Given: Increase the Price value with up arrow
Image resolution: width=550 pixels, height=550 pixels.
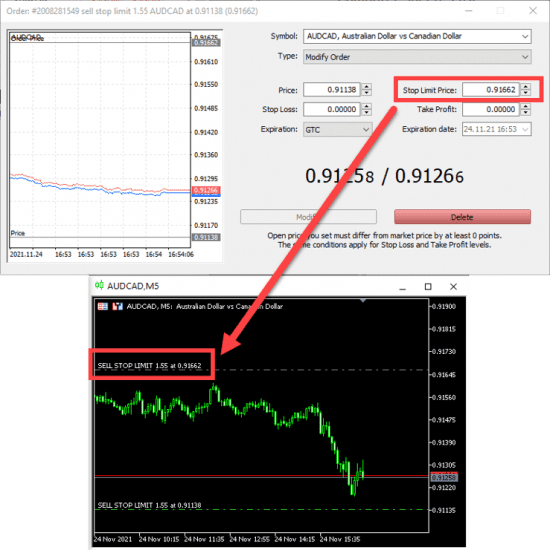Looking at the screenshot, I should click(x=367, y=86).
